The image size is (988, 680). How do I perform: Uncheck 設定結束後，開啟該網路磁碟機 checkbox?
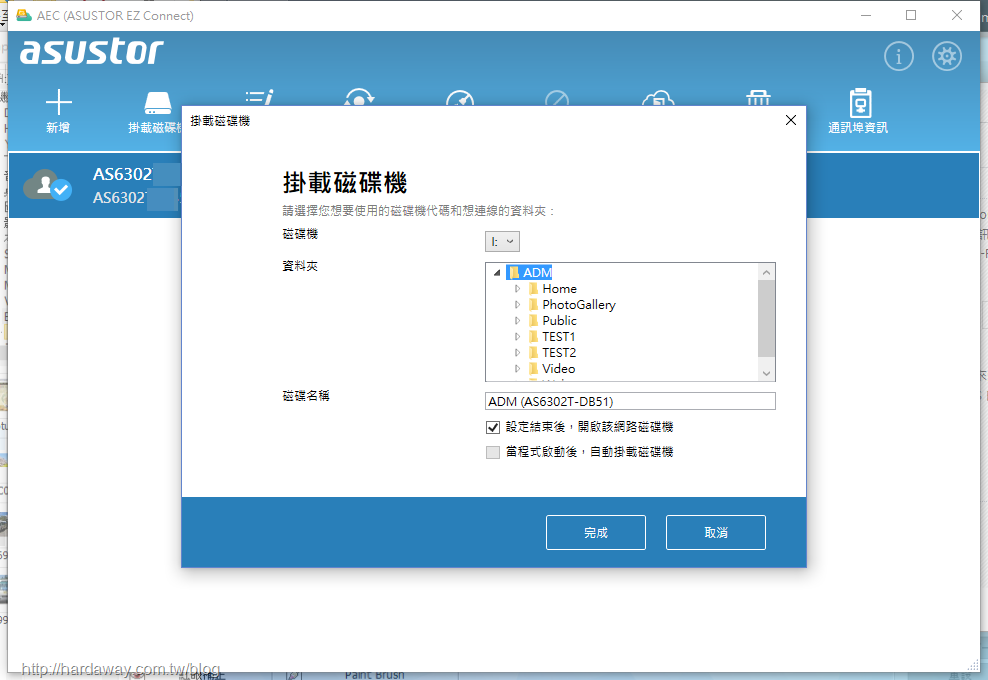pyautogui.click(x=493, y=428)
